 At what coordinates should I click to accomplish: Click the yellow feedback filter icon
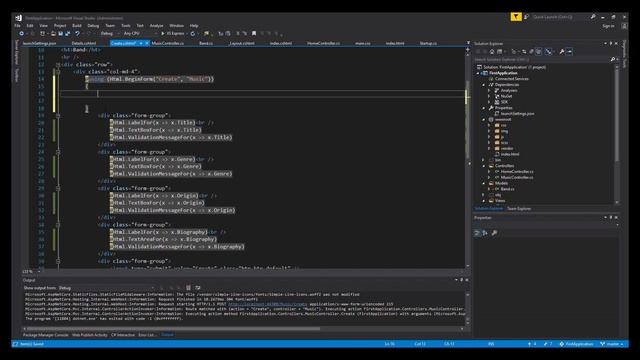[516, 17]
